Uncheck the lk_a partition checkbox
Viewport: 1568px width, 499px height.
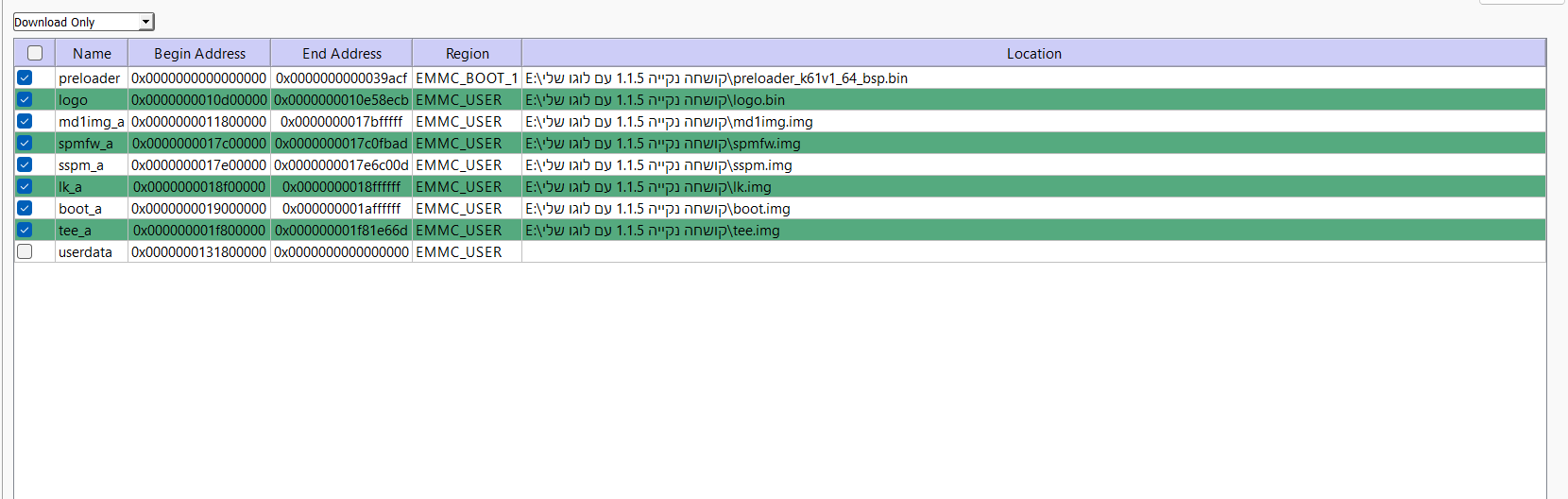point(25,186)
